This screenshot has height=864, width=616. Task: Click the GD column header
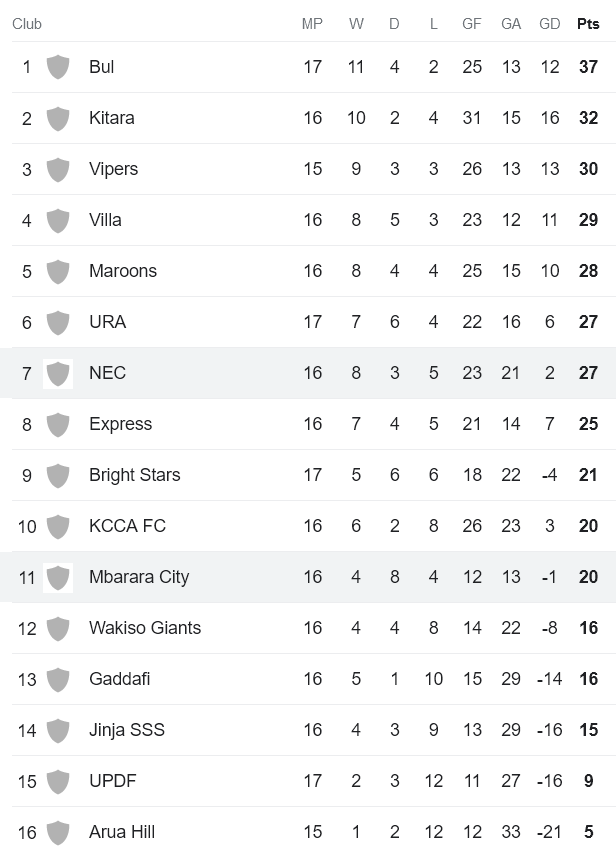tap(549, 24)
